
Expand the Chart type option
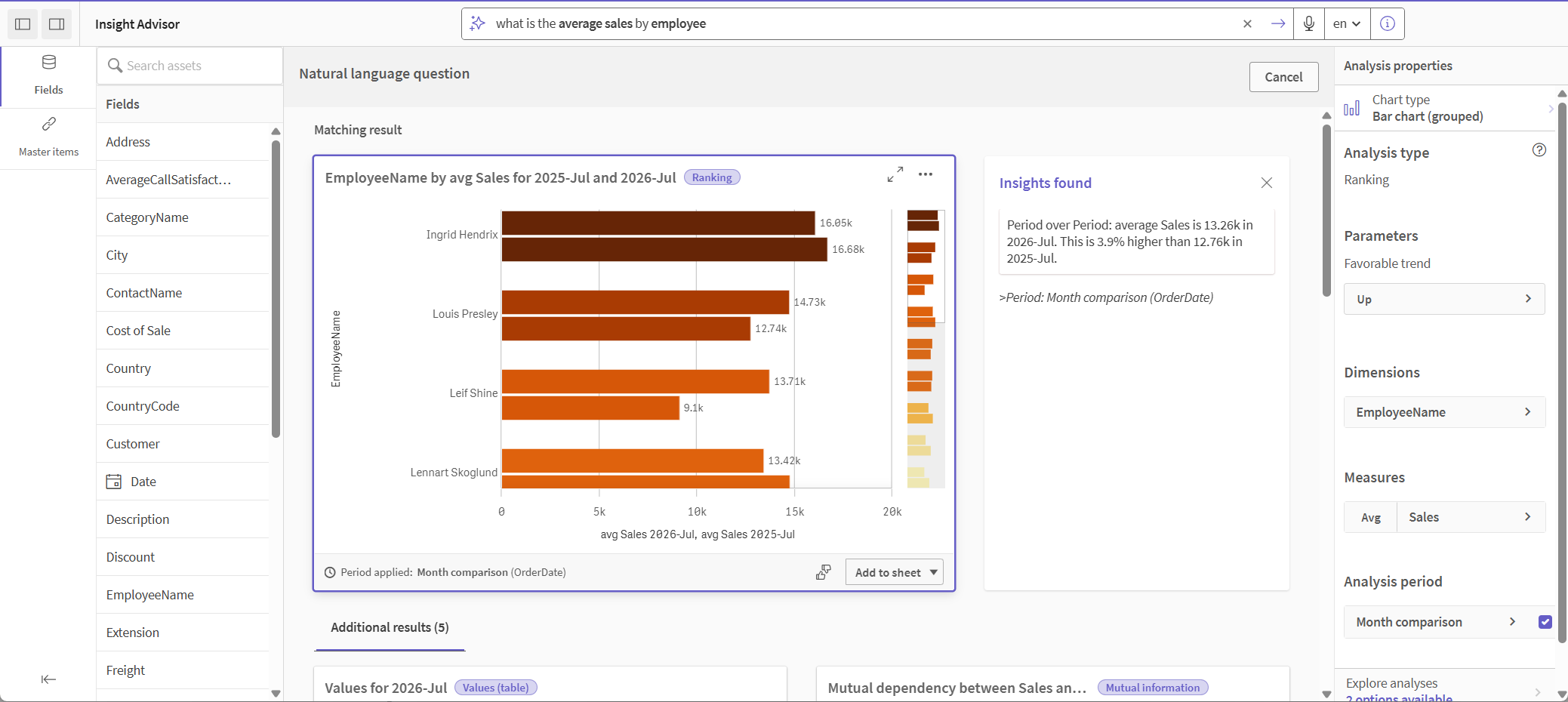1445,108
